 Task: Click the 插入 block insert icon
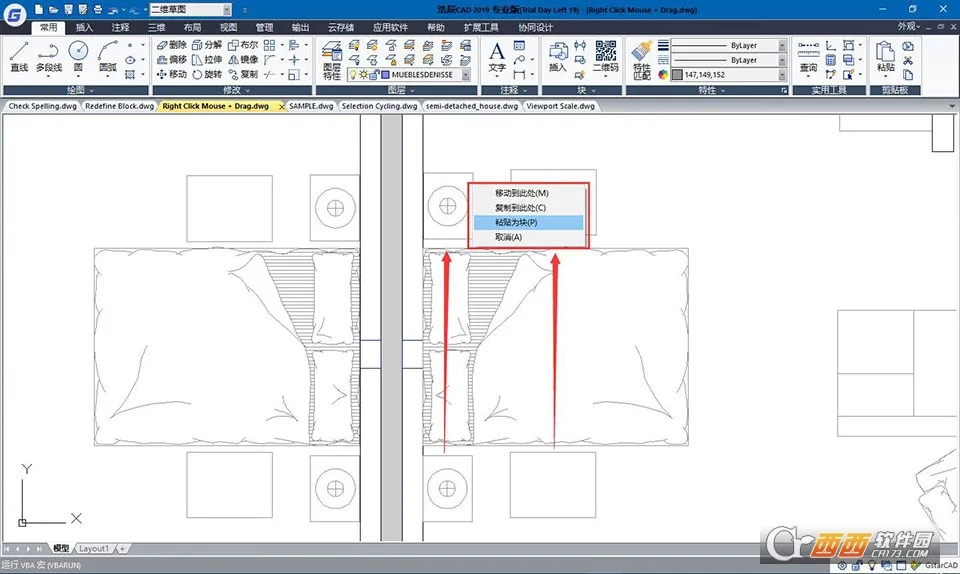(558, 55)
